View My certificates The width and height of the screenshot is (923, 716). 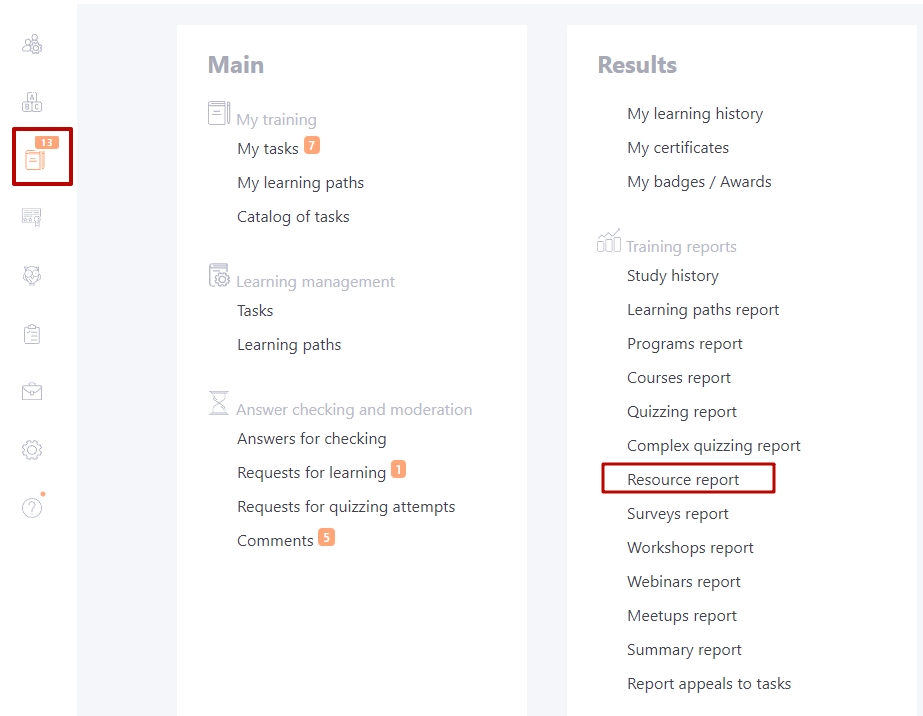678,147
